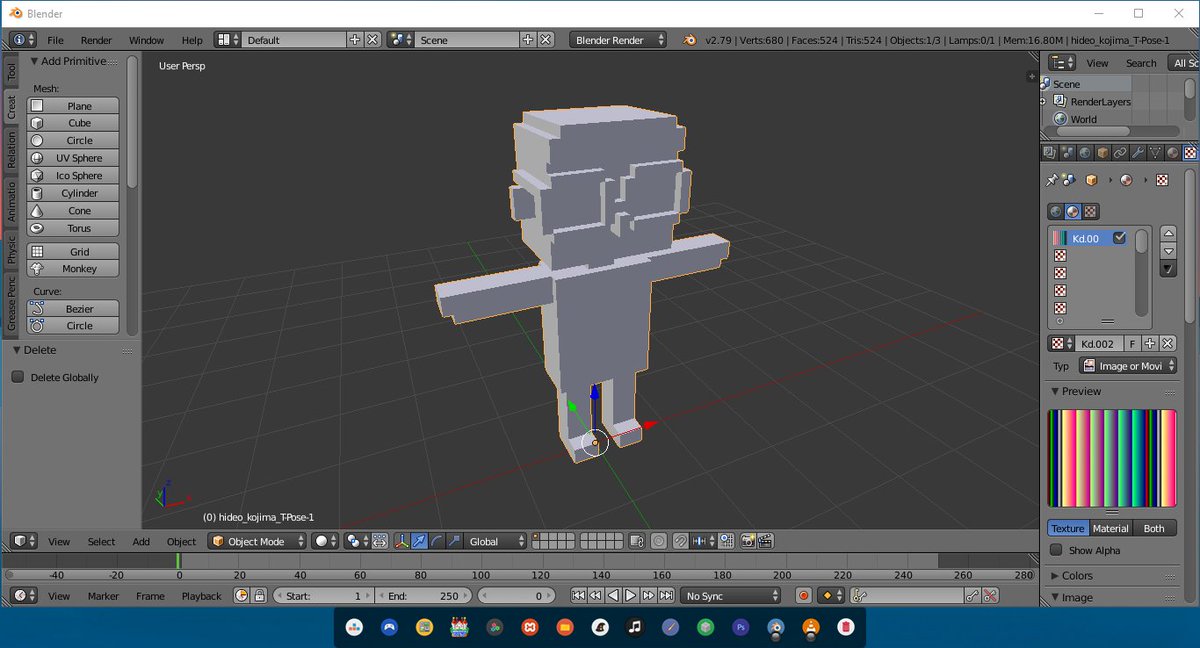Expand the RenderLayers tree item
Screen dimensions: 1200x648
pos(1043,101)
